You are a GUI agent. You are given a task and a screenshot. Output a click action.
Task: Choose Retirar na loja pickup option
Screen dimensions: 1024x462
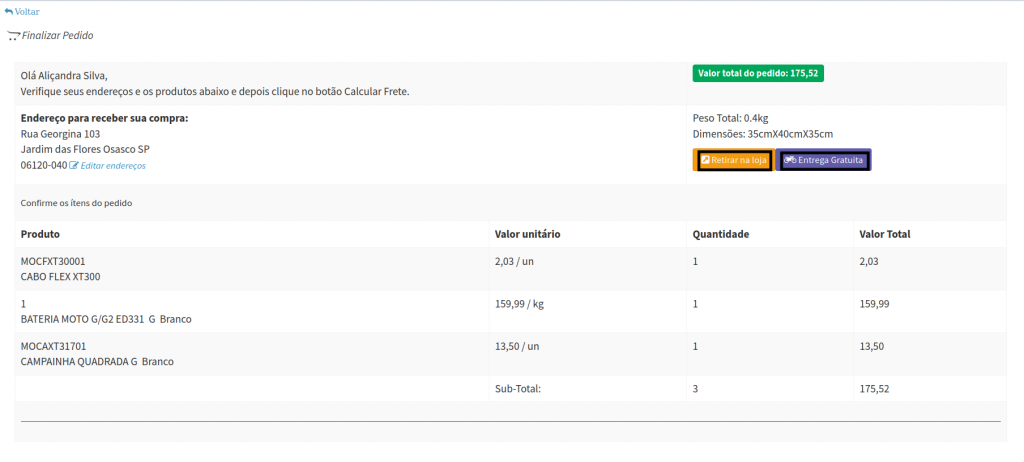tap(734, 160)
